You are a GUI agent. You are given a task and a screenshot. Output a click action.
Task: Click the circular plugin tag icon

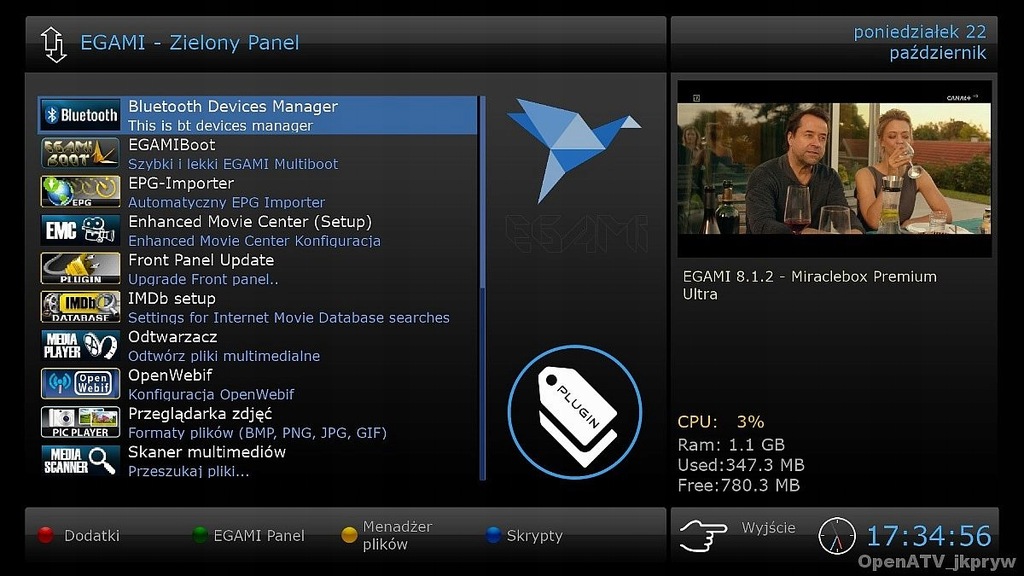[575, 413]
